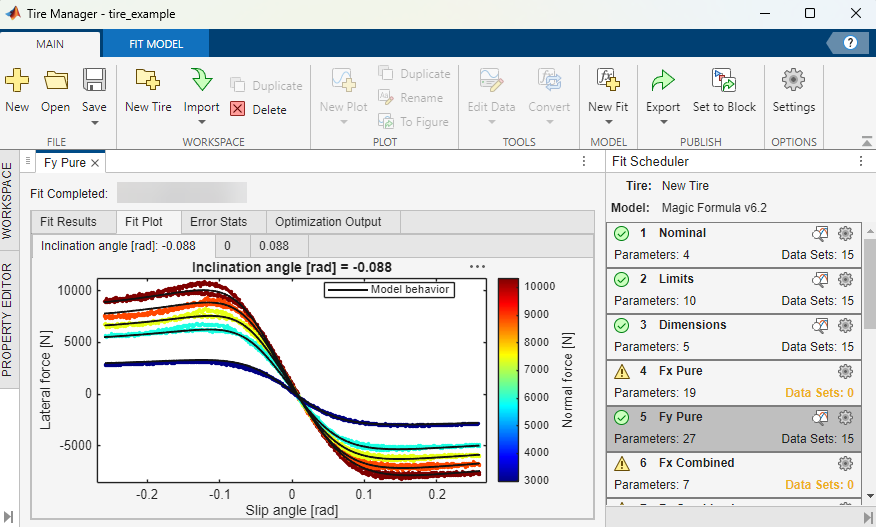The height and width of the screenshot is (527, 876).
Task: Click the Open folder icon
Action: 56,81
